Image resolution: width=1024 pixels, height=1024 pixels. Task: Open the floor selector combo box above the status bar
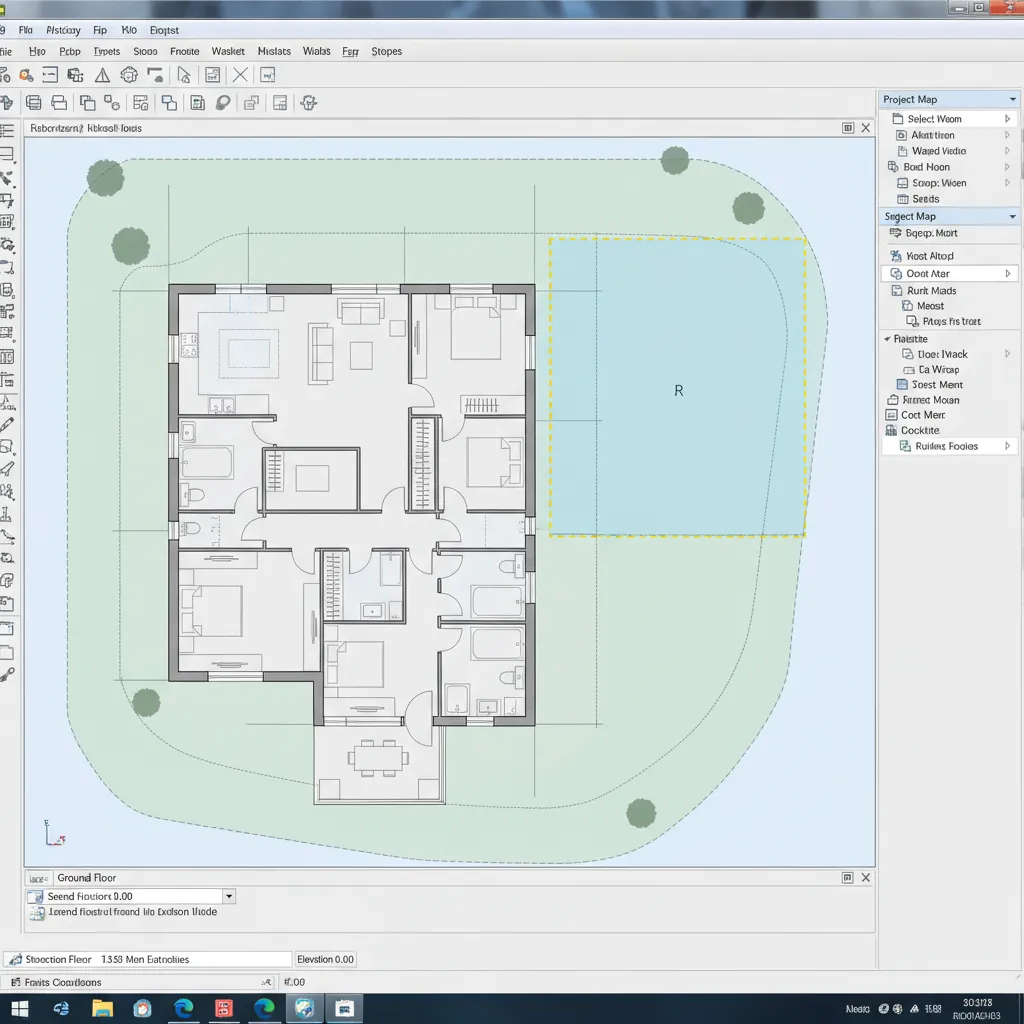(x=228, y=896)
